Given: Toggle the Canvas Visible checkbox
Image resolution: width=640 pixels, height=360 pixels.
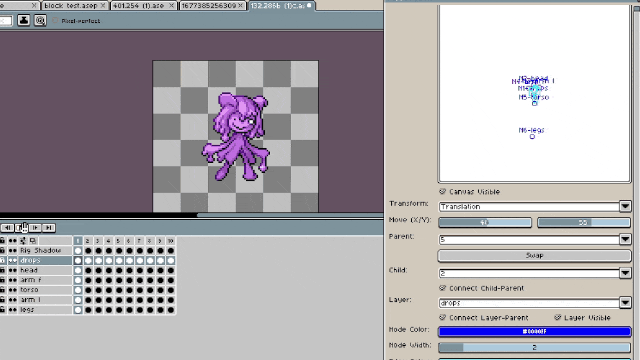Looking at the screenshot, I should (x=442, y=191).
